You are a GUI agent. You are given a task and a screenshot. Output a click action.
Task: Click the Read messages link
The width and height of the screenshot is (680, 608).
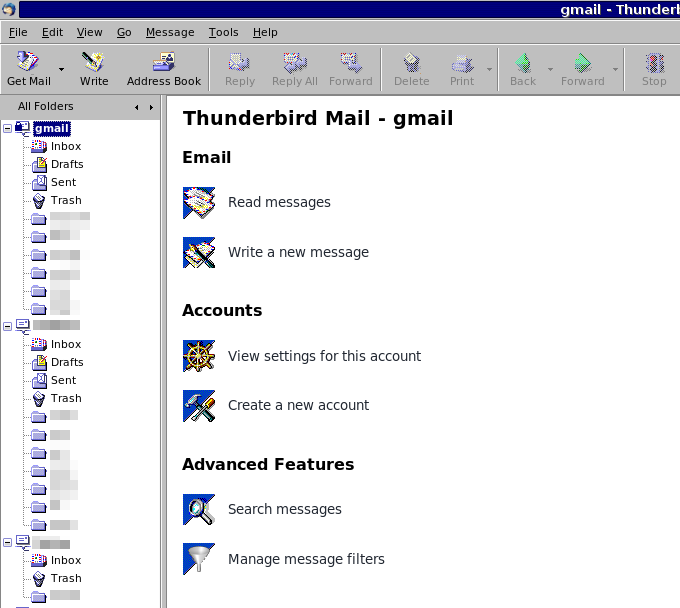coord(279,202)
